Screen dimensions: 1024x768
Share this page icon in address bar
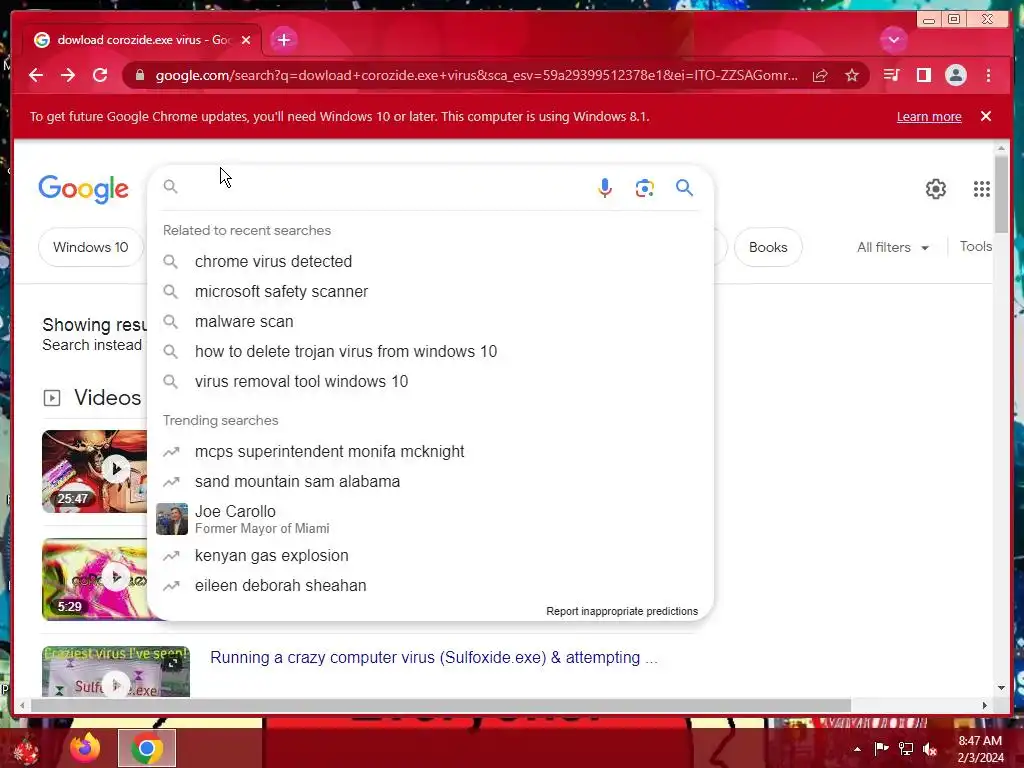click(x=820, y=75)
